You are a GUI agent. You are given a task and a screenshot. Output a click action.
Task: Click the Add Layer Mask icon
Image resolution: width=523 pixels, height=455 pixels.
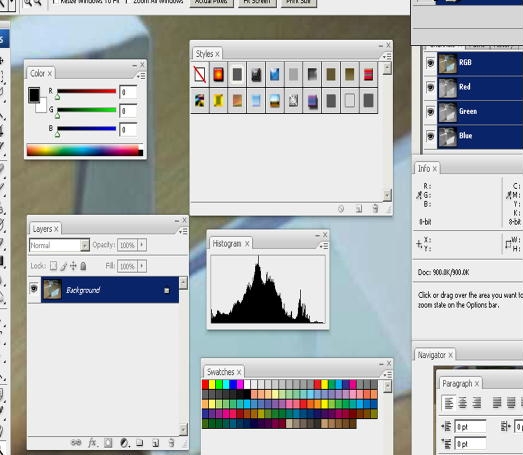pos(108,443)
